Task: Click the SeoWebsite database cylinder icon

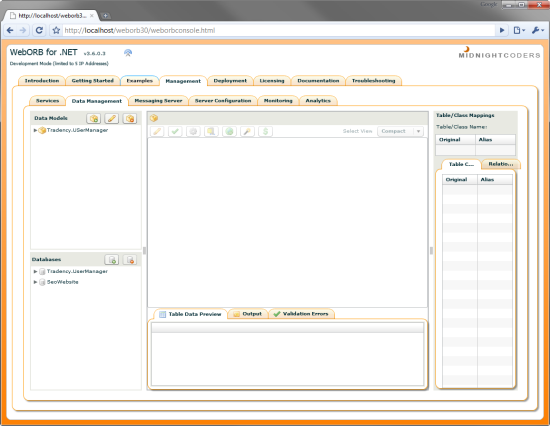Action: 42,282
